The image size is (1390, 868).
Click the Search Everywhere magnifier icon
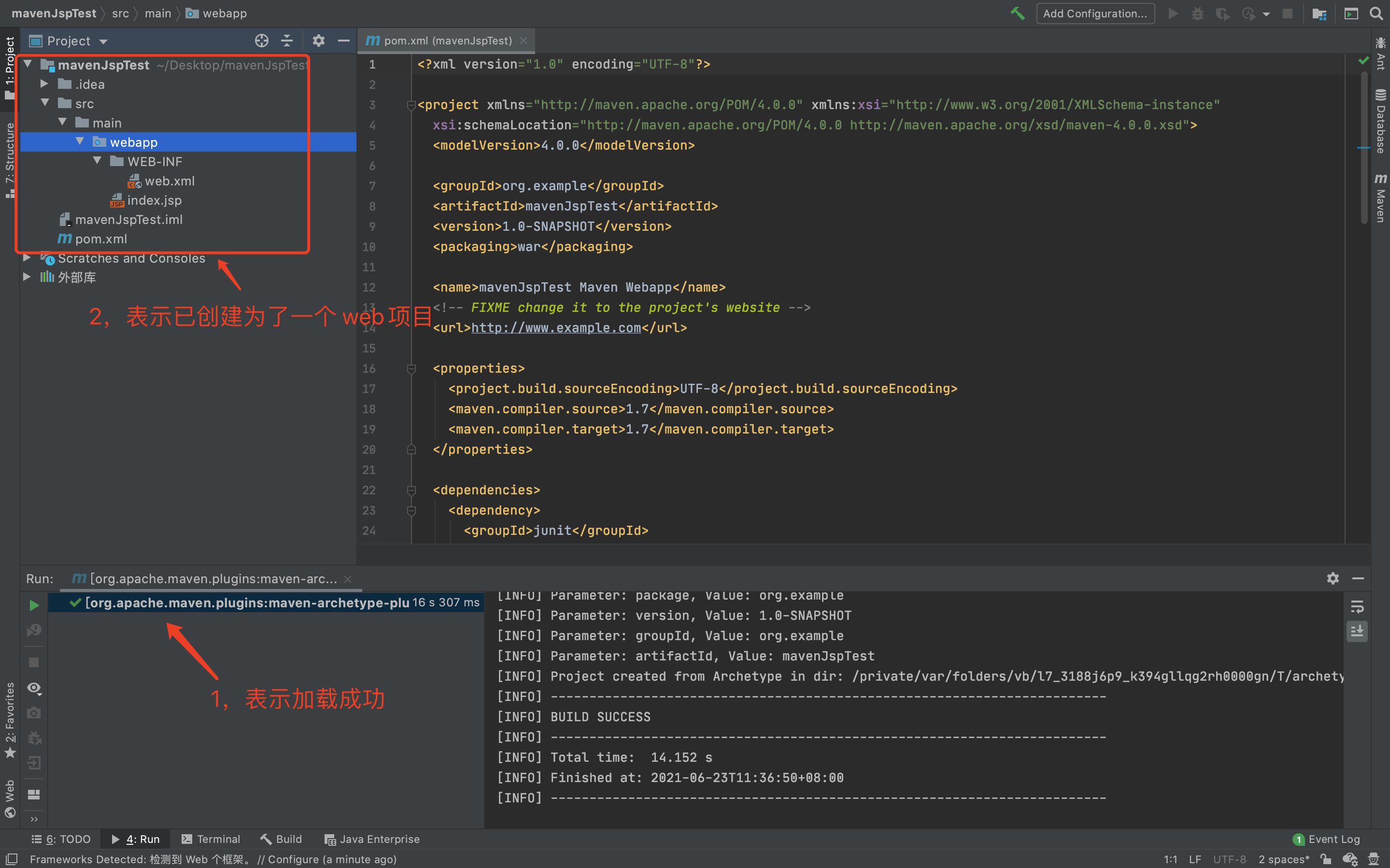(1376, 13)
